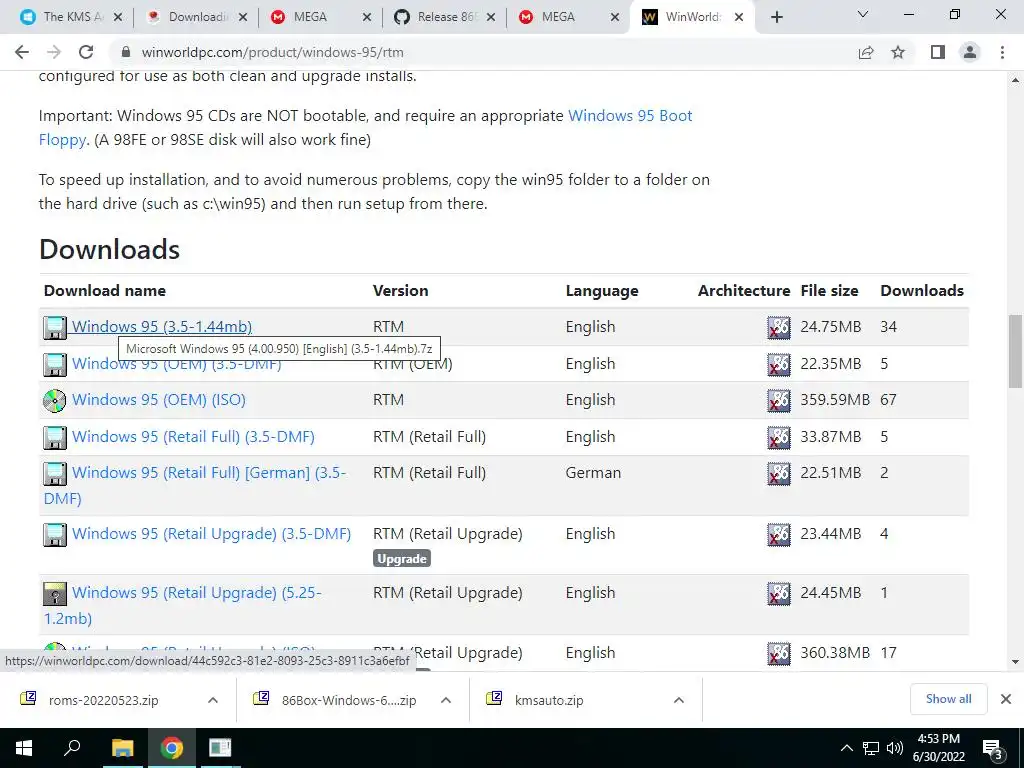Open downloaded roms-20220523.zip file
Screen dimensions: 1024x768
(x=103, y=700)
